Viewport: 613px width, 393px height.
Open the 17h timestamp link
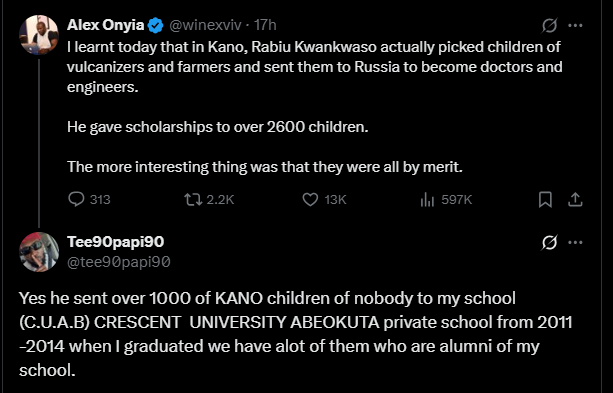coord(265,25)
